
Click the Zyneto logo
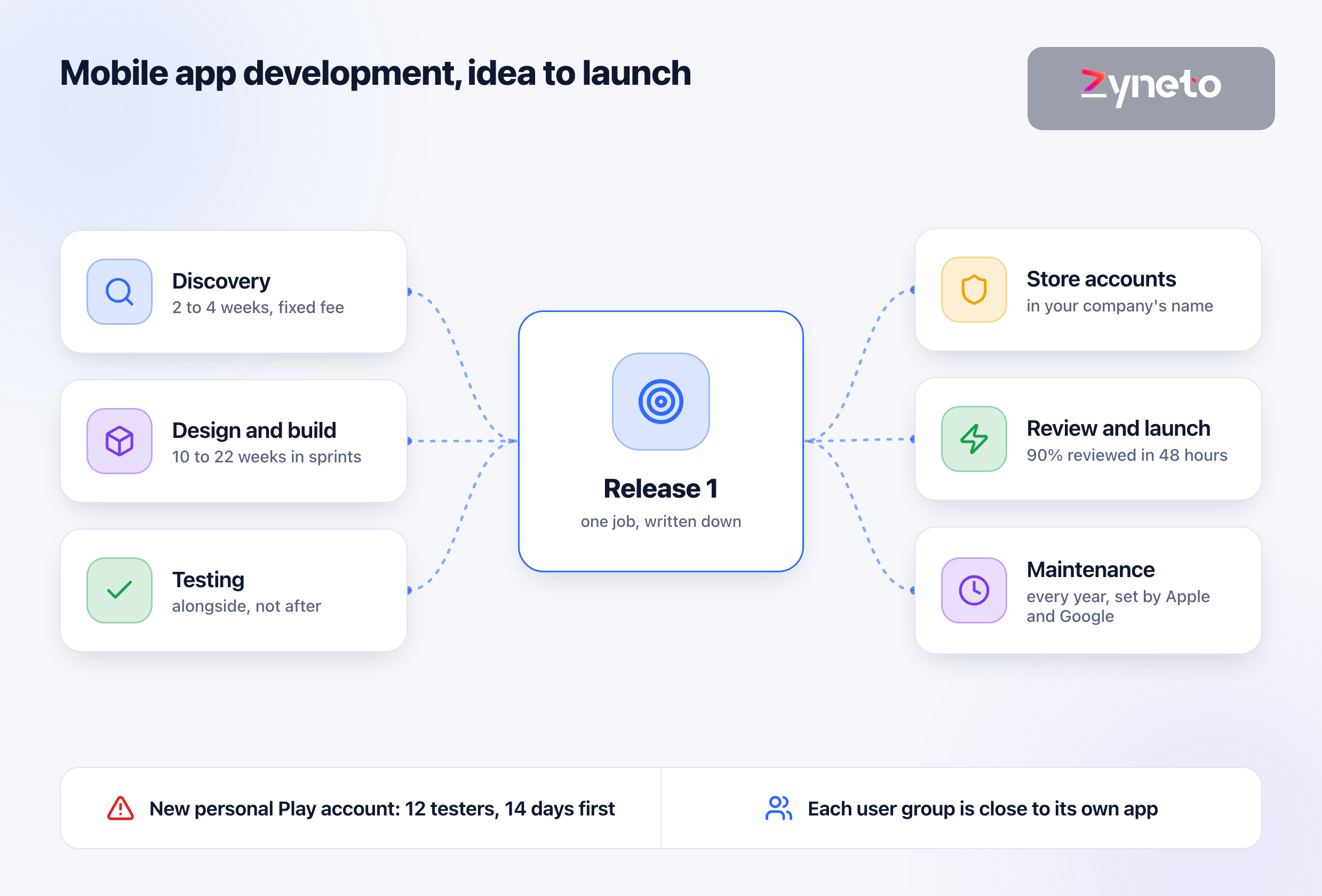pos(1151,88)
